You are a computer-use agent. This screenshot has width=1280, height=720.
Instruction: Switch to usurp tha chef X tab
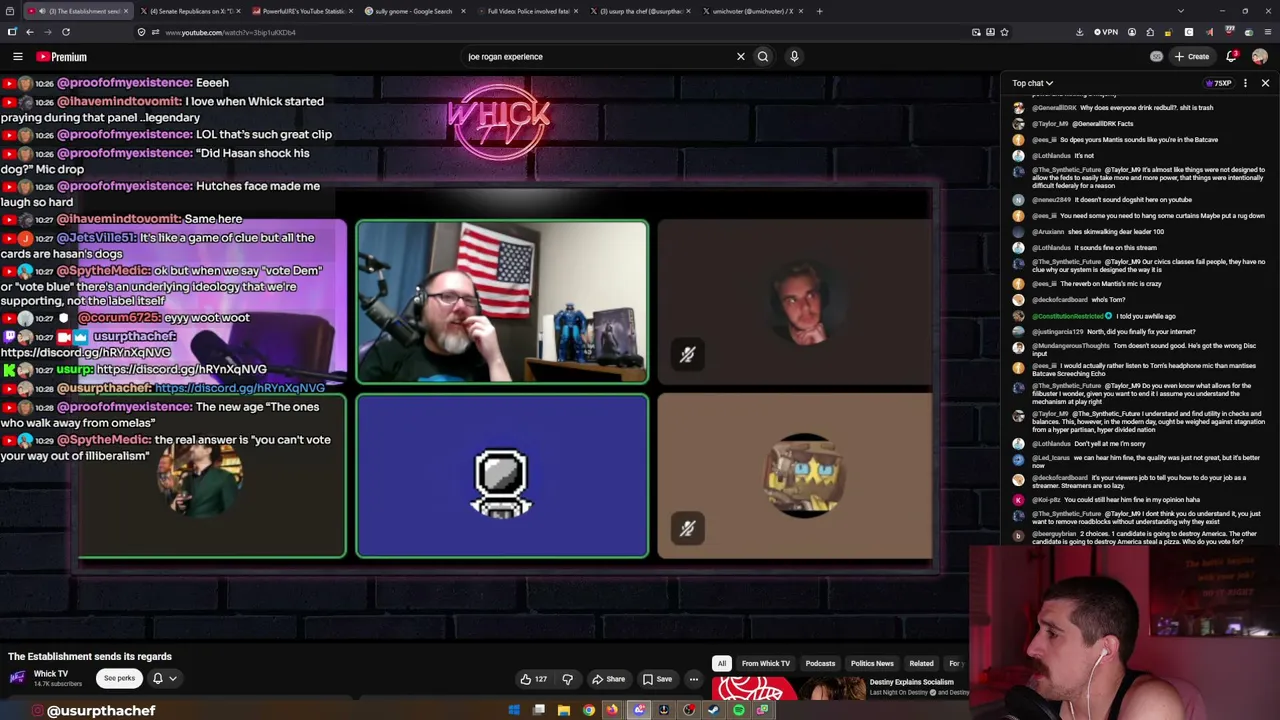point(640,11)
